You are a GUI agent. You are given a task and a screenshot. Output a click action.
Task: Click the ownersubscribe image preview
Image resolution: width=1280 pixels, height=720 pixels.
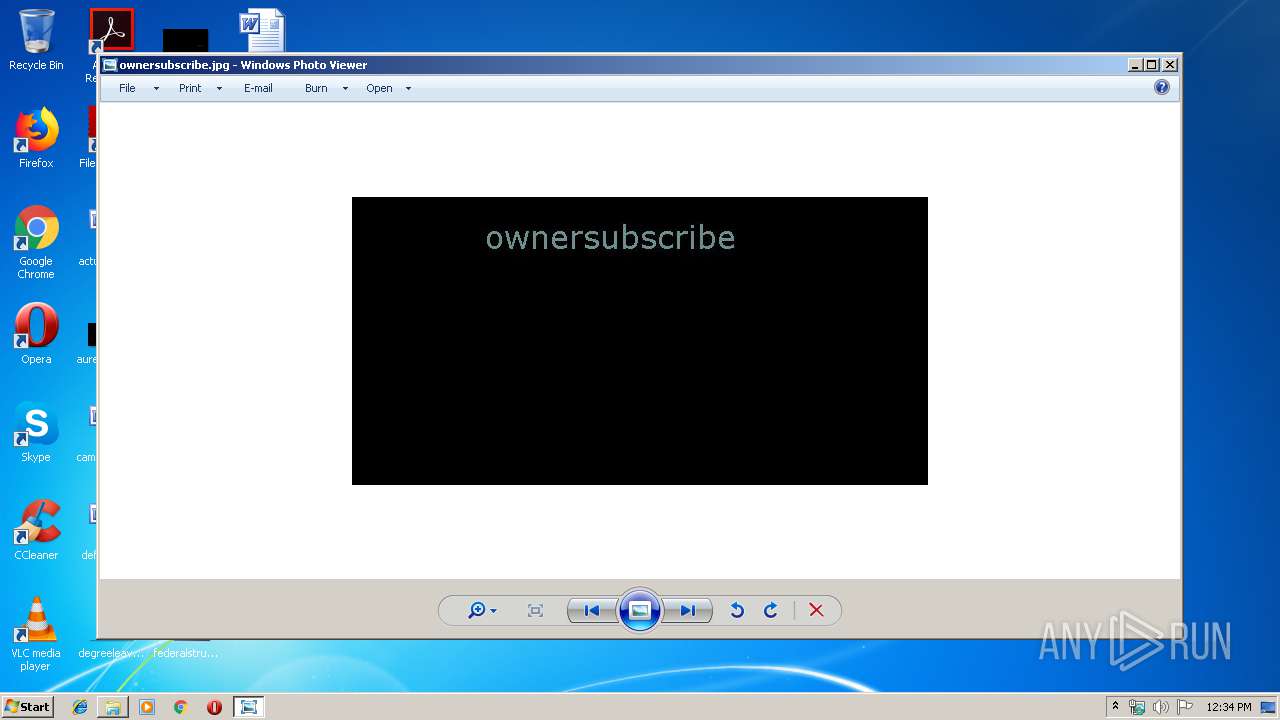tap(640, 341)
